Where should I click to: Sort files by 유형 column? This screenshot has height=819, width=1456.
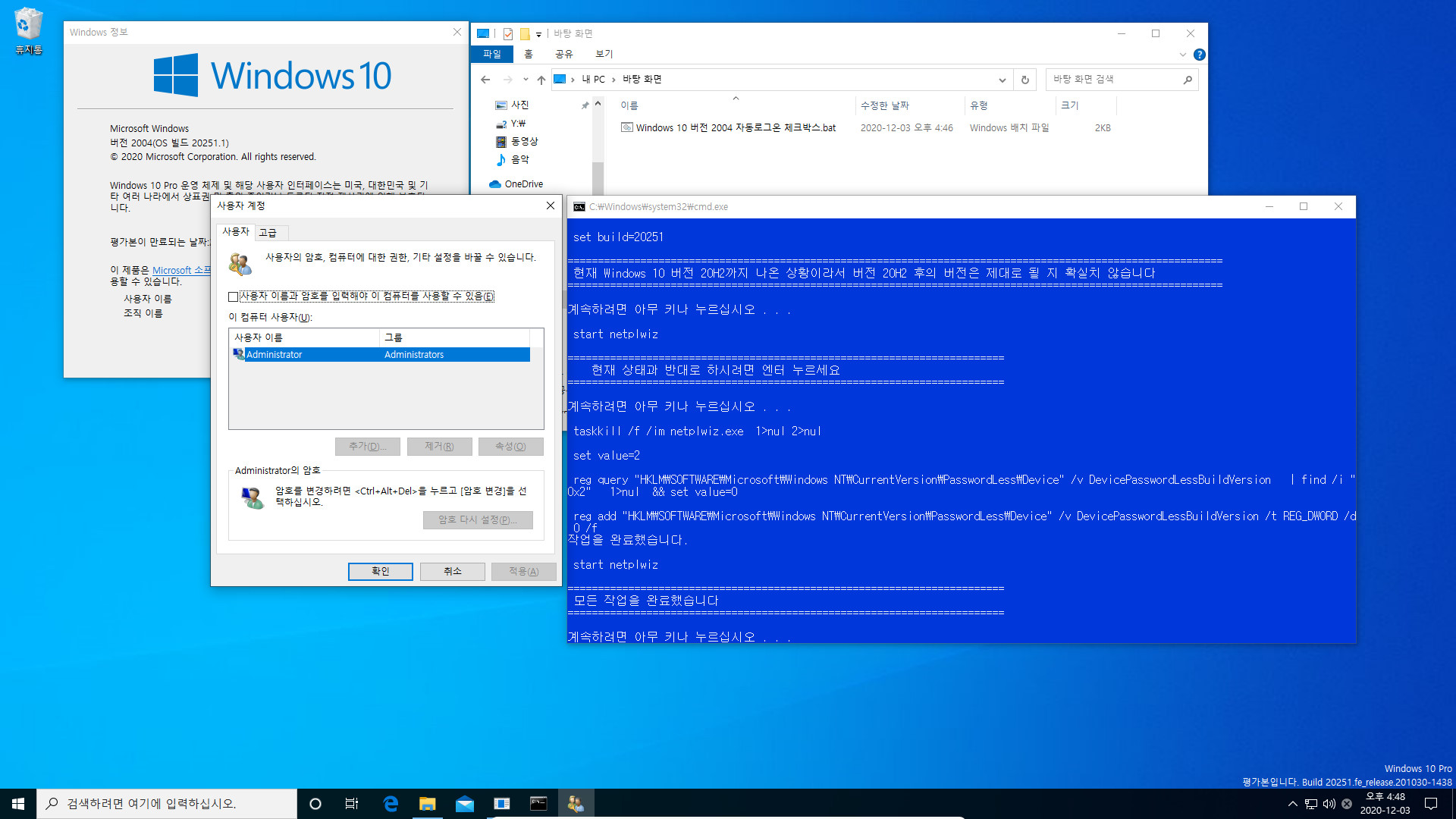pyautogui.click(x=1010, y=105)
